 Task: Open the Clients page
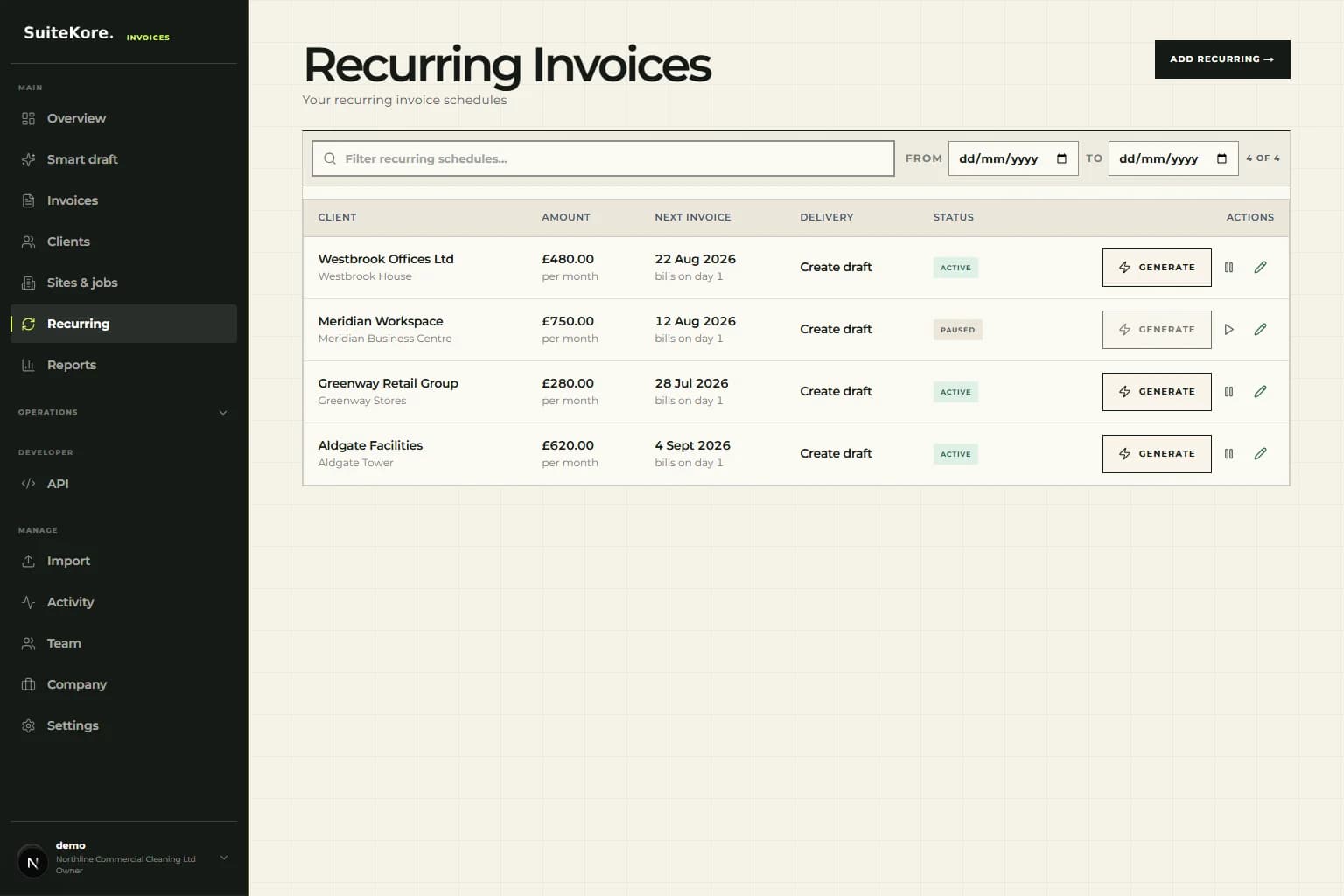(123, 241)
